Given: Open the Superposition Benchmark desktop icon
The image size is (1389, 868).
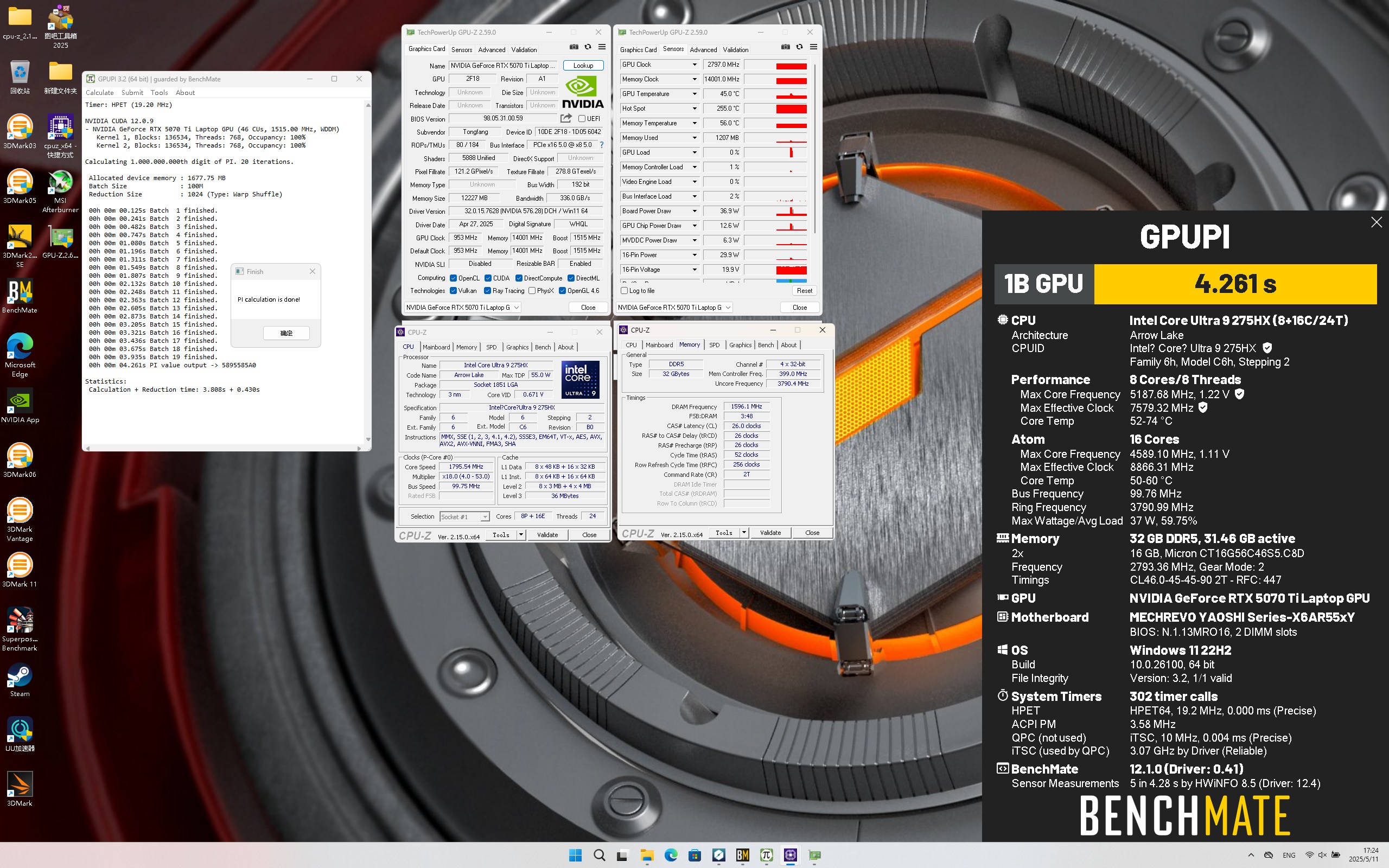Looking at the screenshot, I should [20, 629].
